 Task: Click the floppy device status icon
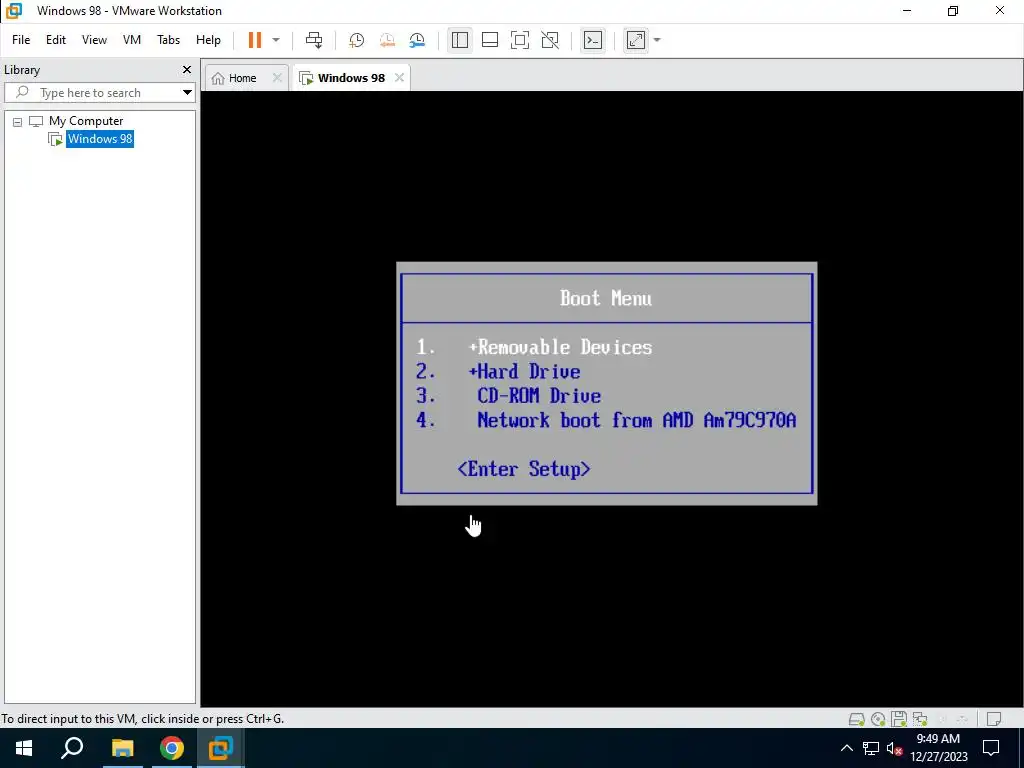899,719
